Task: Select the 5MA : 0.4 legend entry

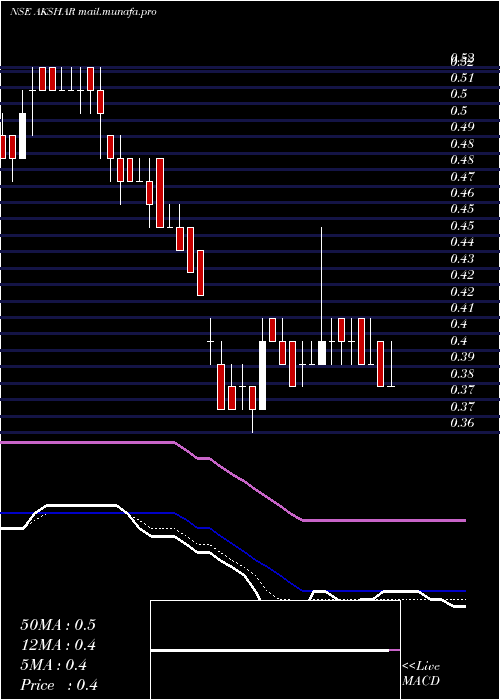Action: pyautogui.click(x=54, y=665)
